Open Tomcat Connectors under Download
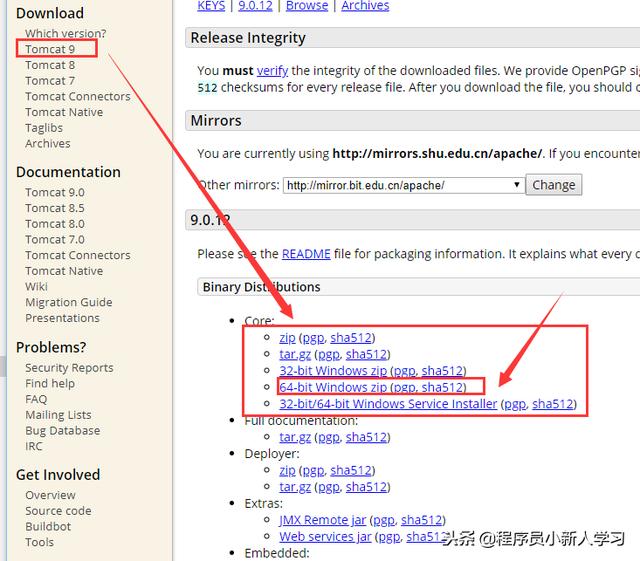 (78, 96)
